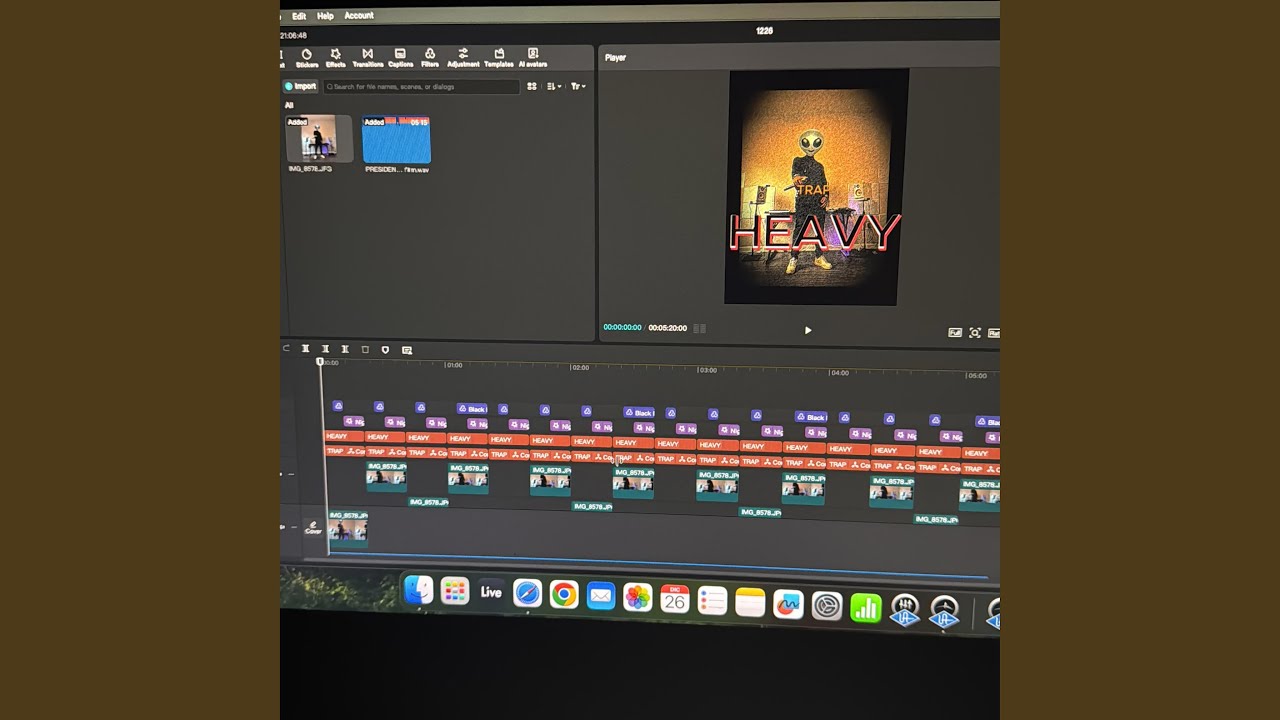Open Google Chrome from the Dock

[564, 595]
